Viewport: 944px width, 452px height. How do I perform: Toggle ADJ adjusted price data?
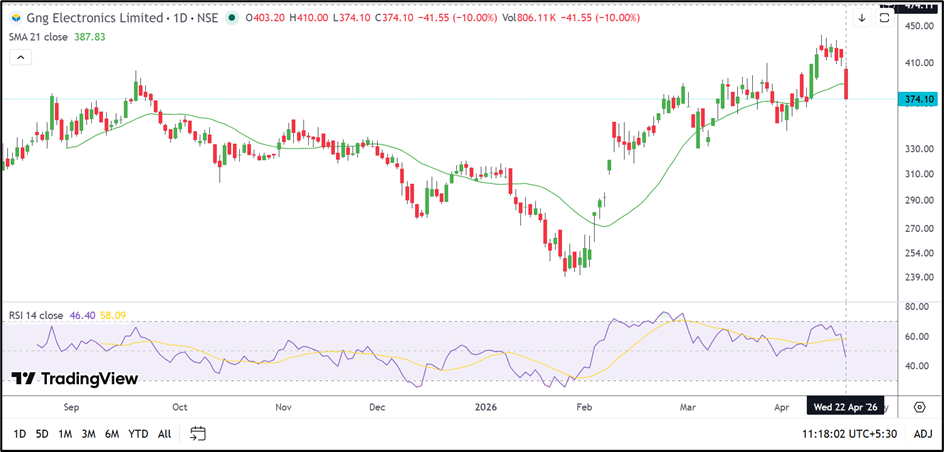pyautogui.click(x=923, y=434)
